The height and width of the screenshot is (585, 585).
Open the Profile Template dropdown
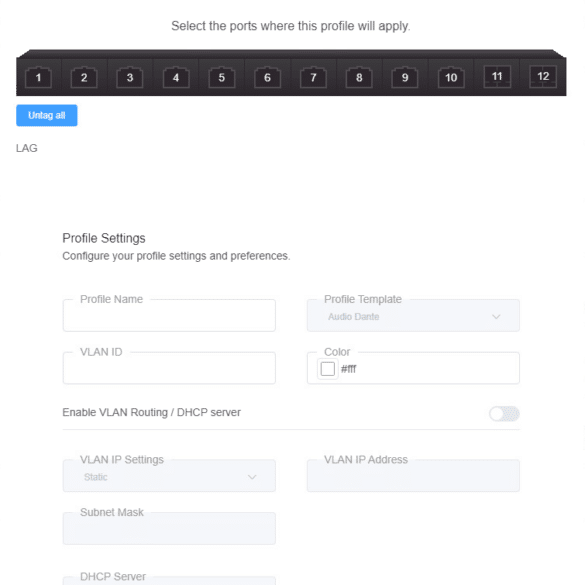pyautogui.click(x=413, y=316)
